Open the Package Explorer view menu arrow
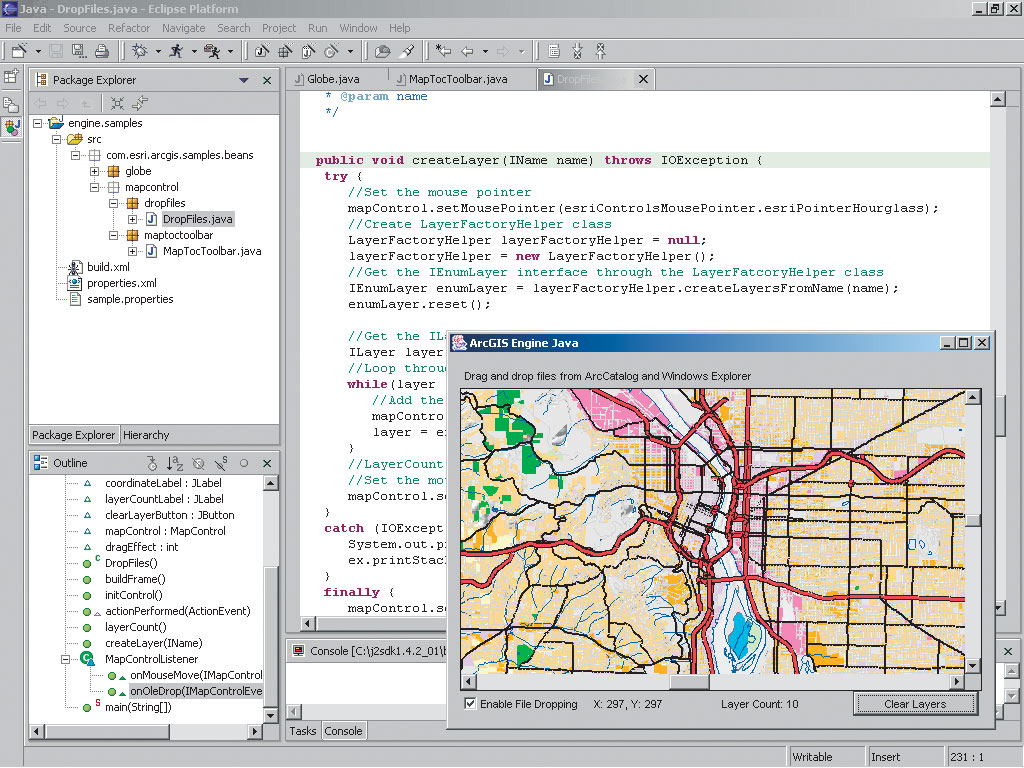This screenshot has width=1024, height=768. (244, 80)
